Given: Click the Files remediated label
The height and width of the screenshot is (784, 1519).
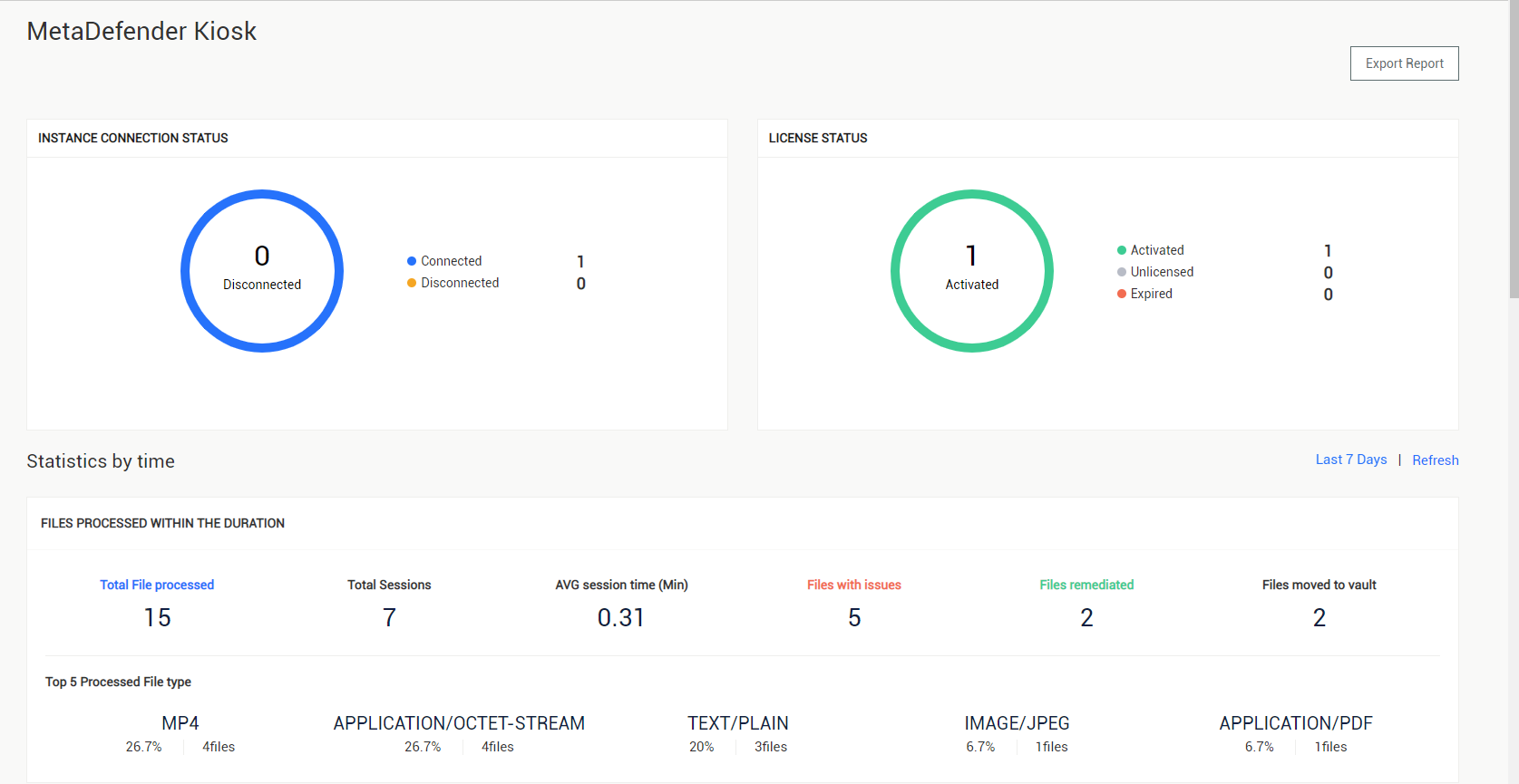Looking at the screenshot, I should click(1086, 585).
